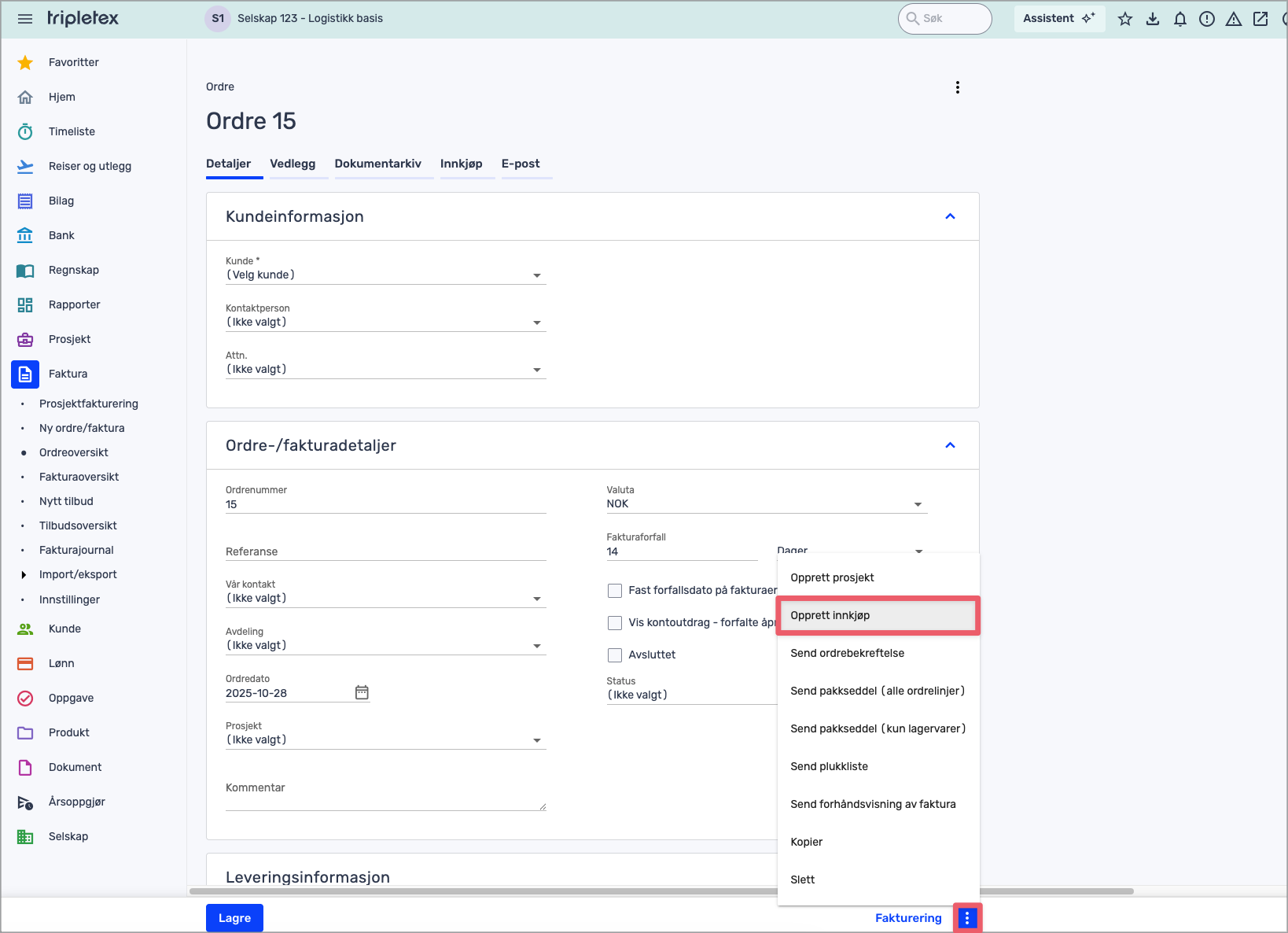Viewport: 1288px width, 933px height.
Task: Open the Ordredato calendar picker icon
Action: tap(362, 692)
